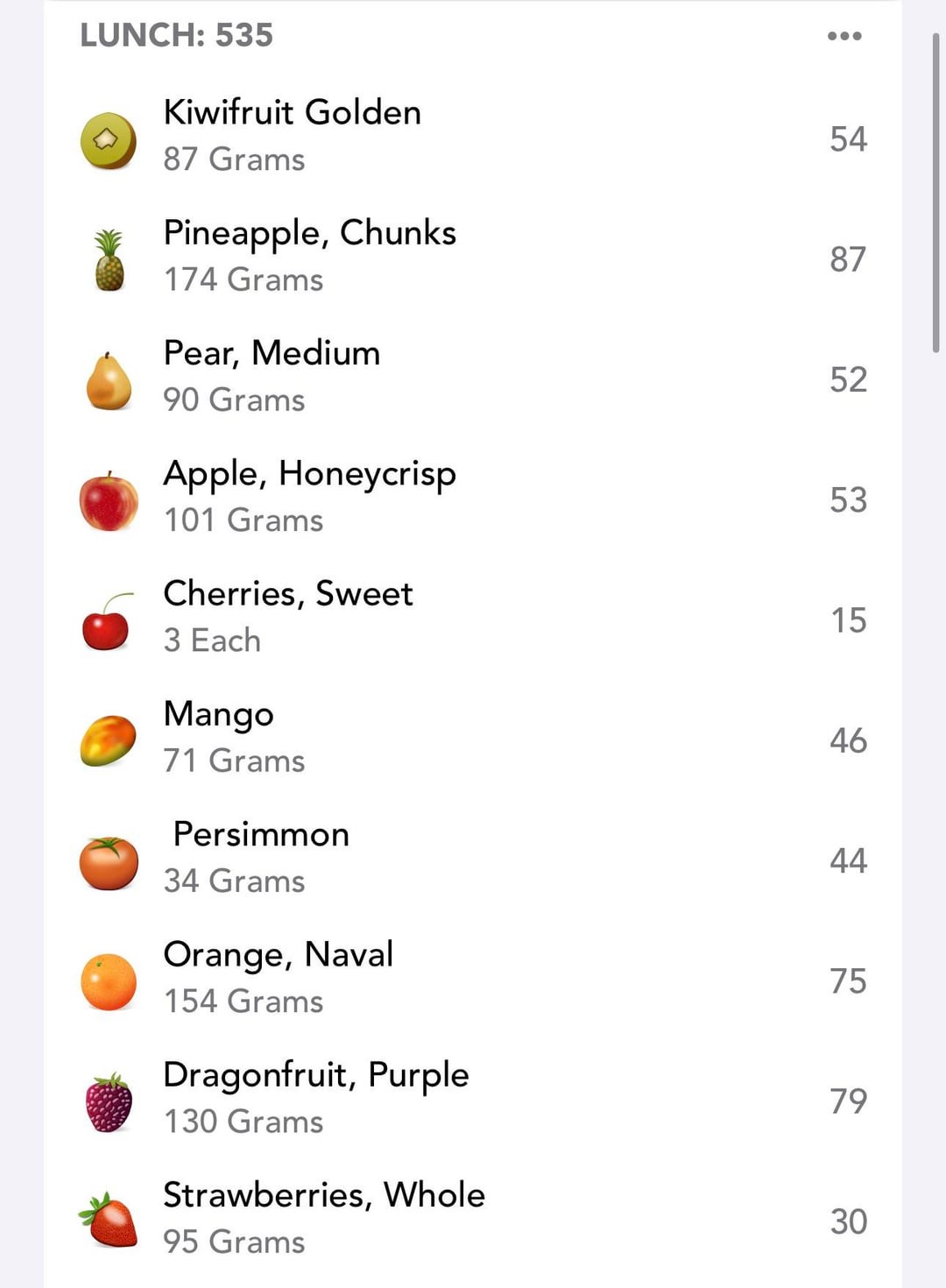This screenshot has height=1288, width=946.
Task: Tap the 75 calories for Orange, Naval
Action: 848,981
